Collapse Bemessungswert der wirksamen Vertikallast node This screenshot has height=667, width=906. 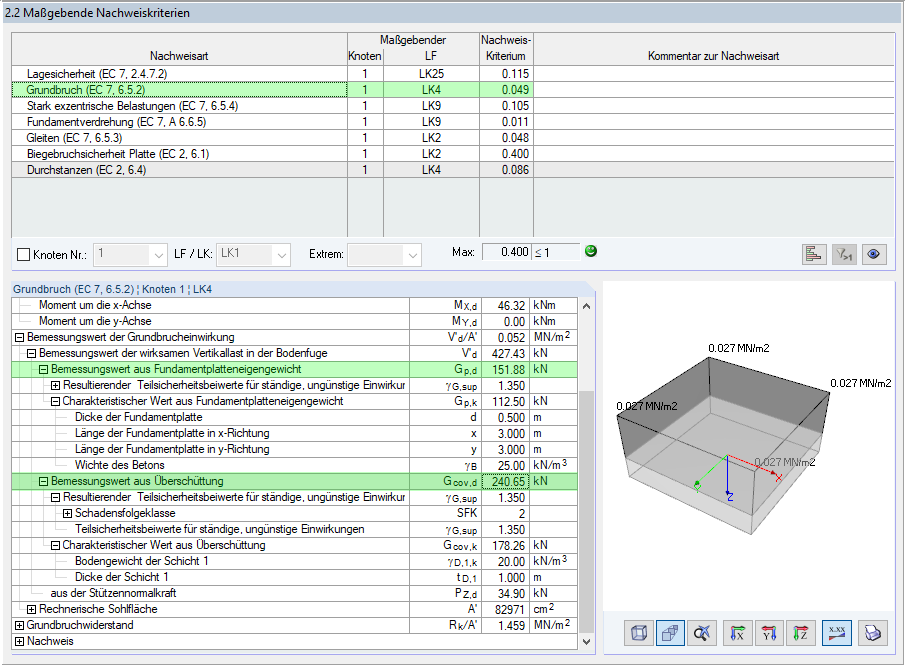(31, 354)
